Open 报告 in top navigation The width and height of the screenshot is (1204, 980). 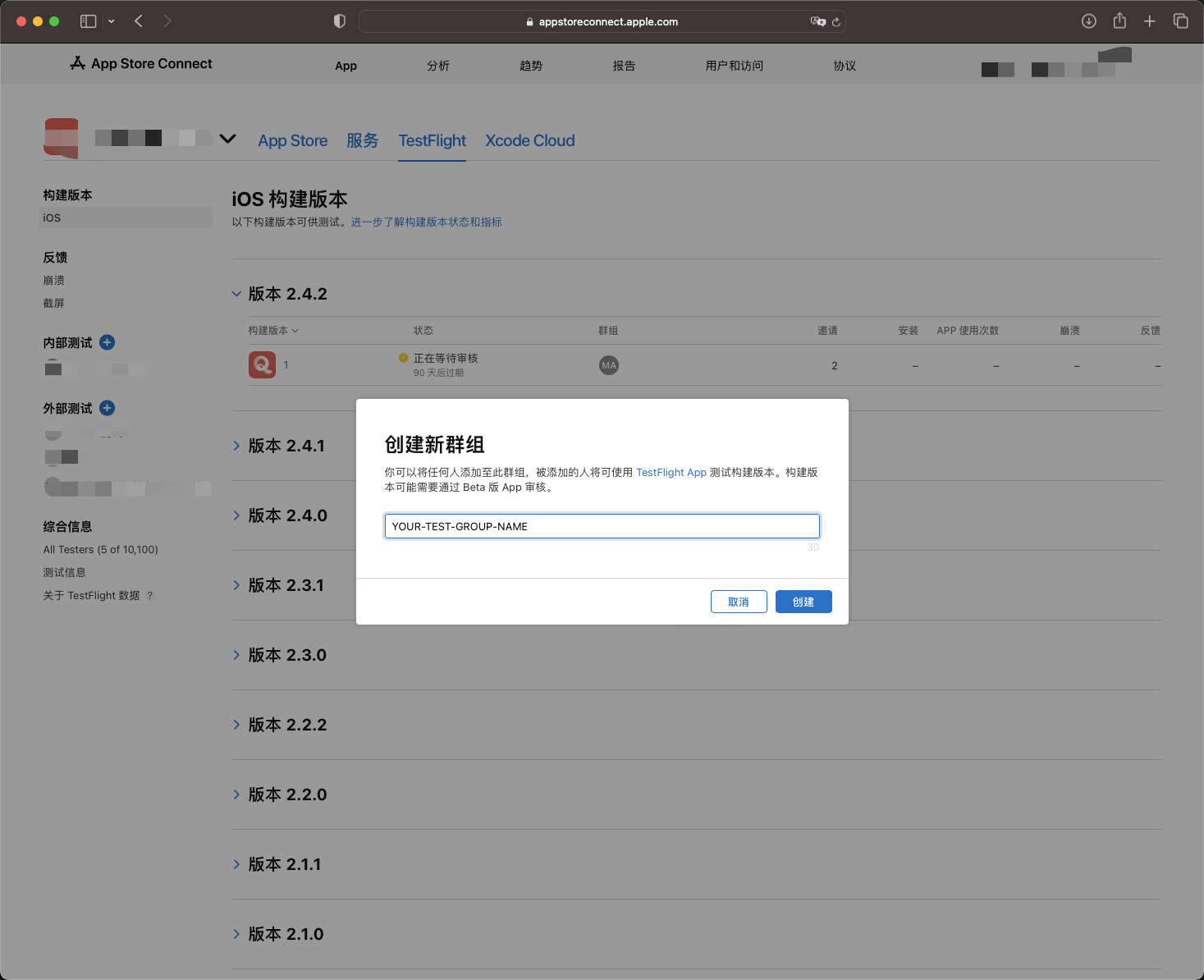pyautogui.click(x=624, y=66)
